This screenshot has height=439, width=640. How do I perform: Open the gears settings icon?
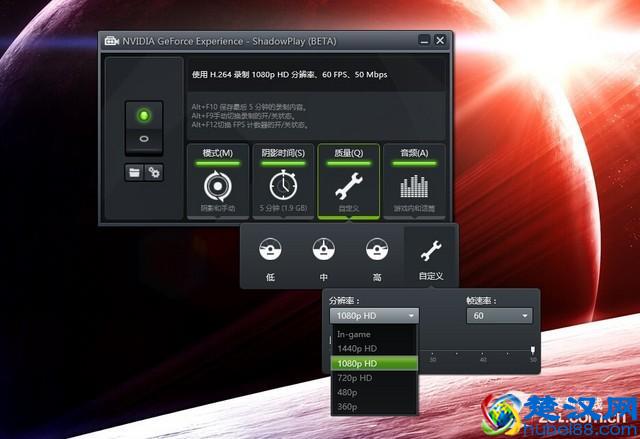click(153, 172)
